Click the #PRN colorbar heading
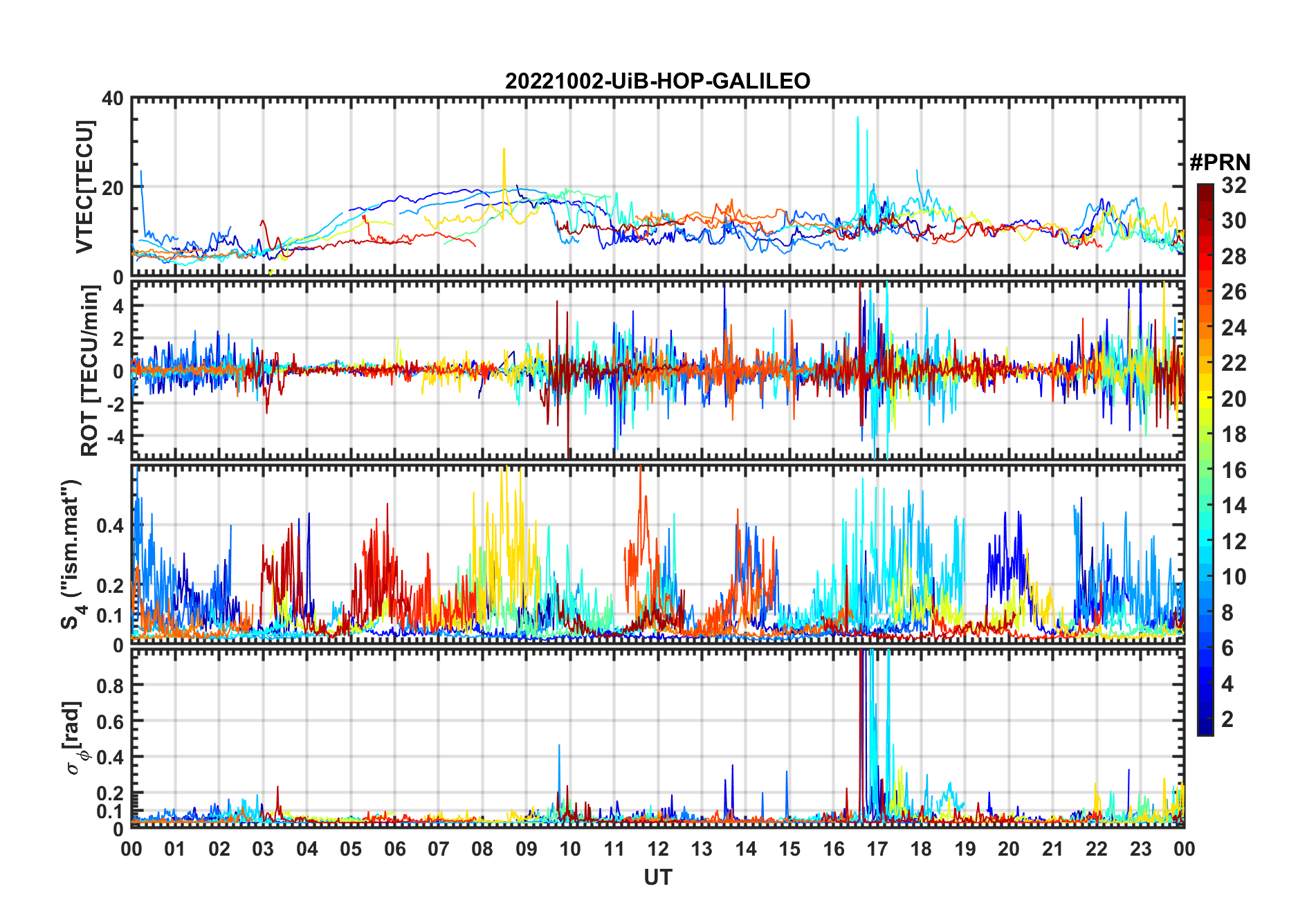This screenshot has width=1316, height=920. [x=1220, y=163]
